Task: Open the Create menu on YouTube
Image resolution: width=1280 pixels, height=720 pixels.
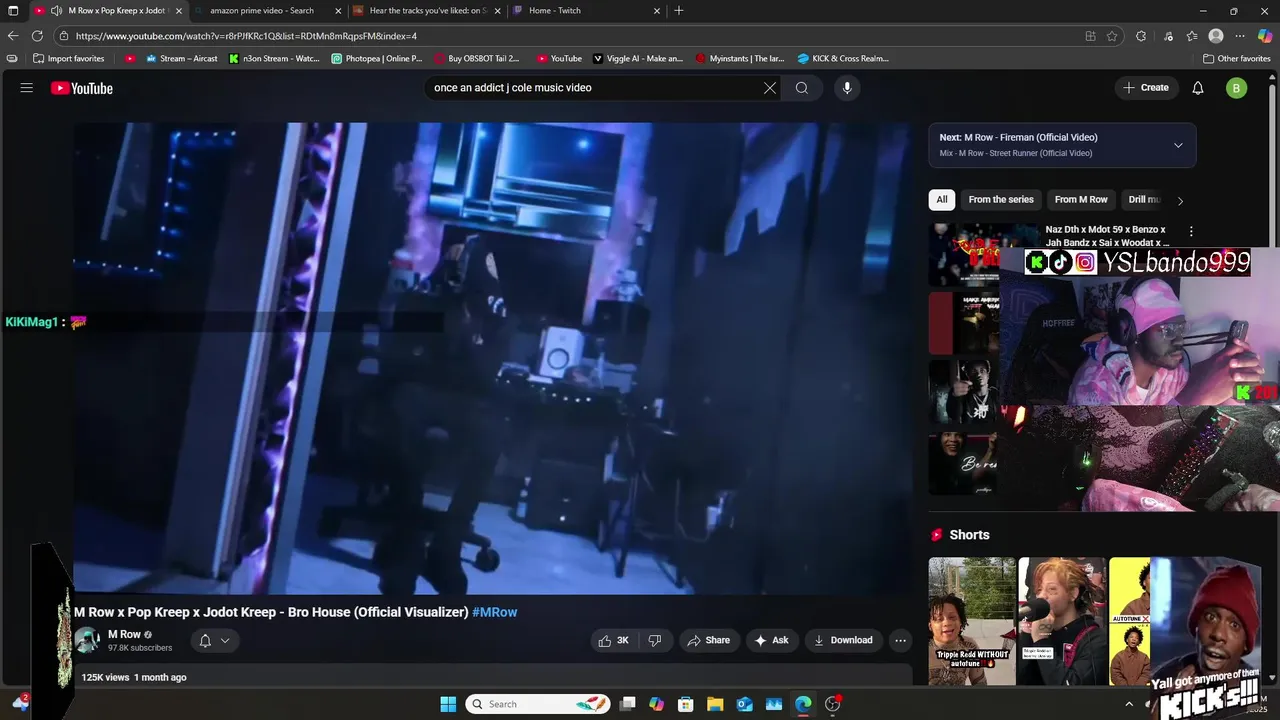Action: pyautogui.click(x=1146, y=88)
